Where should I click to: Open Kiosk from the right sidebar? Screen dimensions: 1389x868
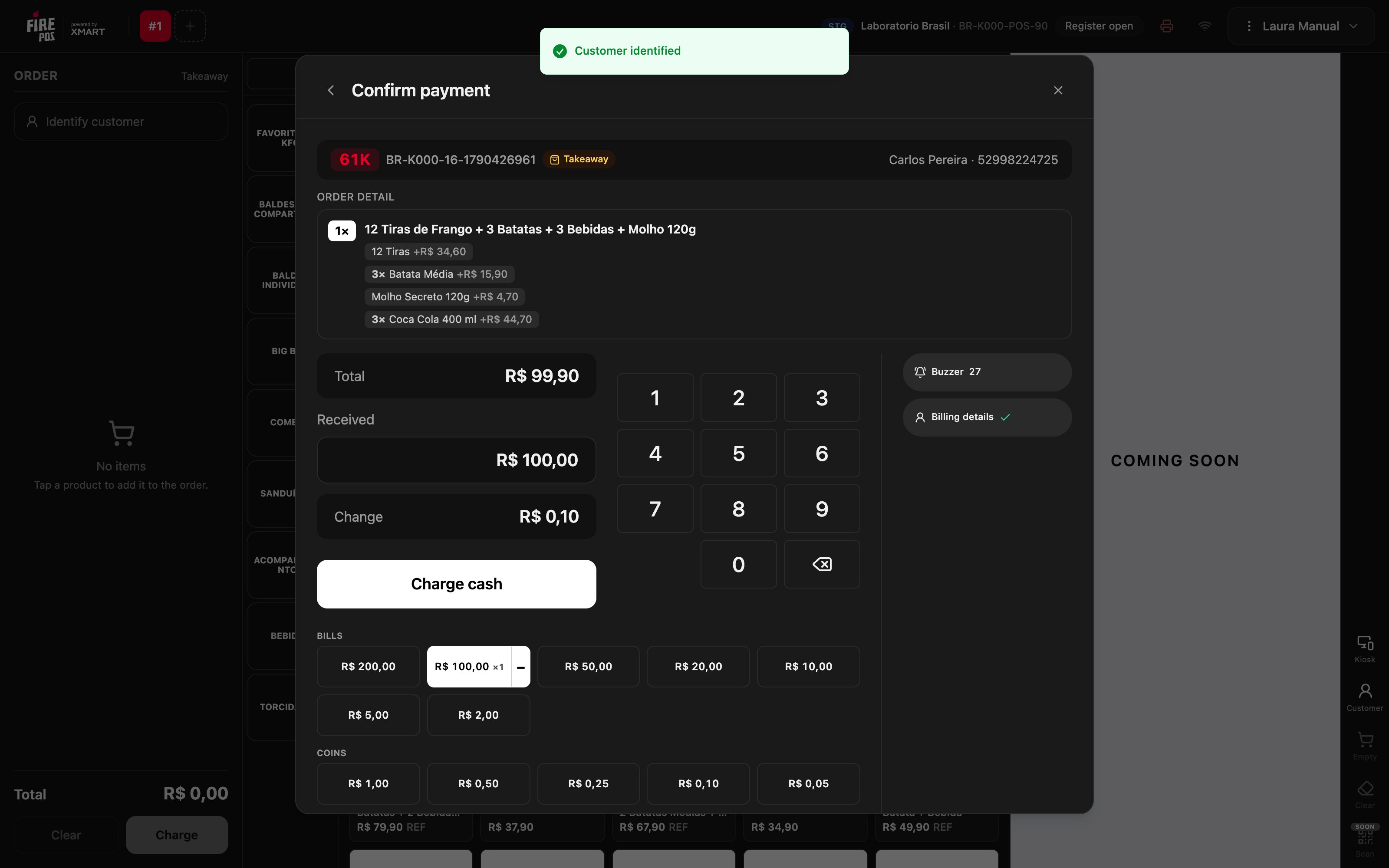pyautogui.click(x=1365, y=649)
